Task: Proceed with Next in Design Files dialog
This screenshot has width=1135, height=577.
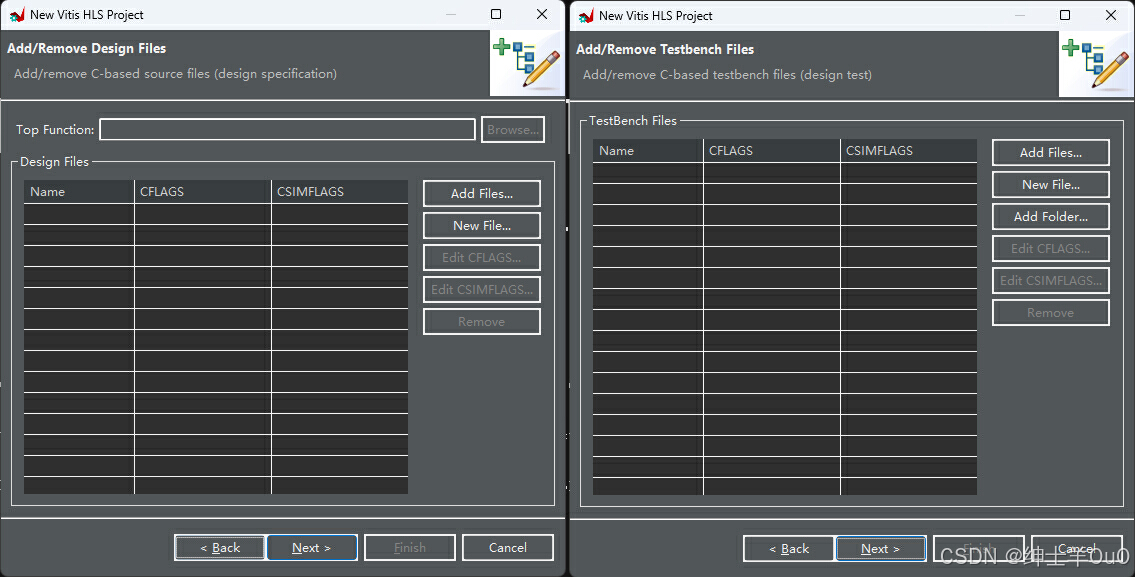Action: coord(311,547)
